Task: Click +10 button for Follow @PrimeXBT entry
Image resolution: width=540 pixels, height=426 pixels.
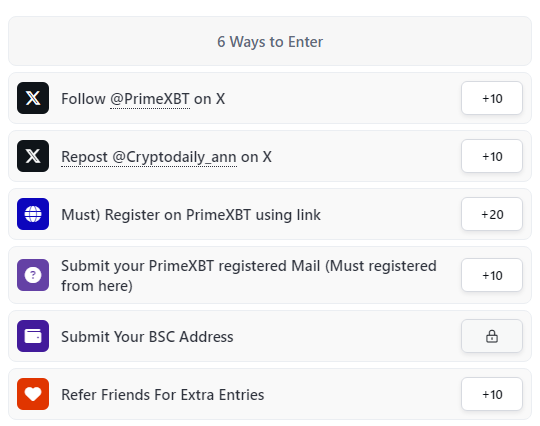Action: [492, 98]
